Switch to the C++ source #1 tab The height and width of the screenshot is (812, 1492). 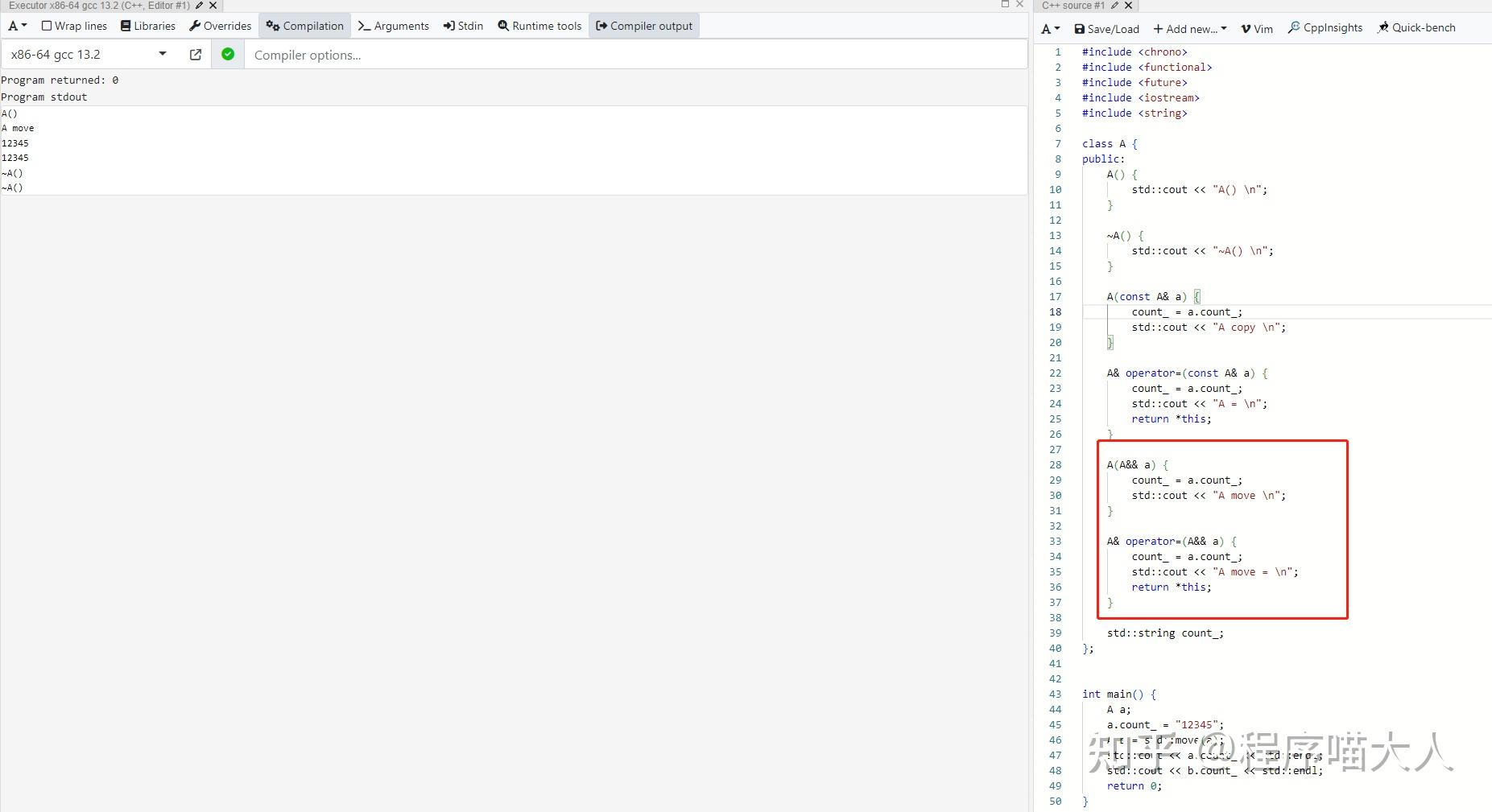[x=1075, y=6]
